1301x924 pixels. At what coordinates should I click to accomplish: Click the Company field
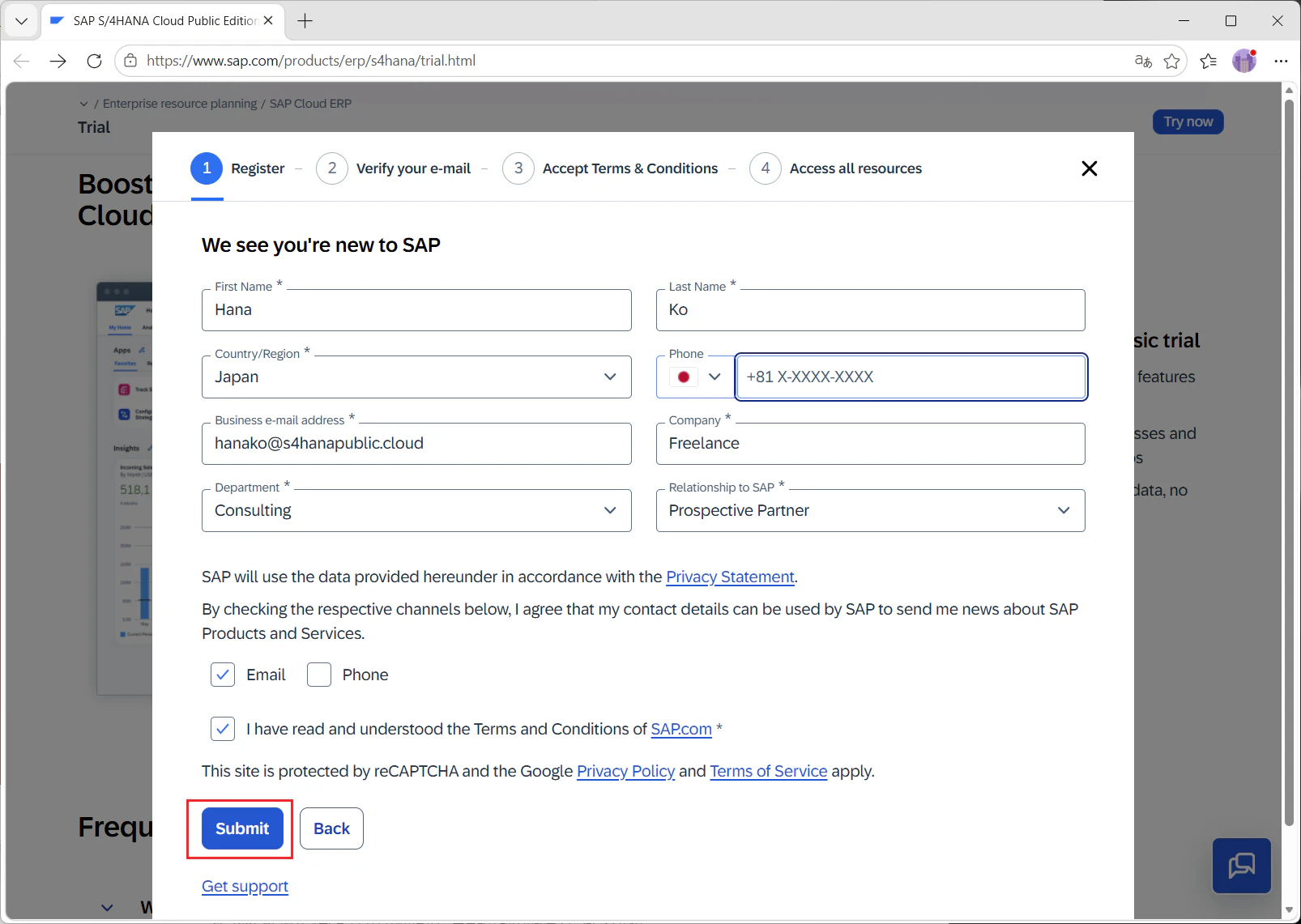pos(871,444)
